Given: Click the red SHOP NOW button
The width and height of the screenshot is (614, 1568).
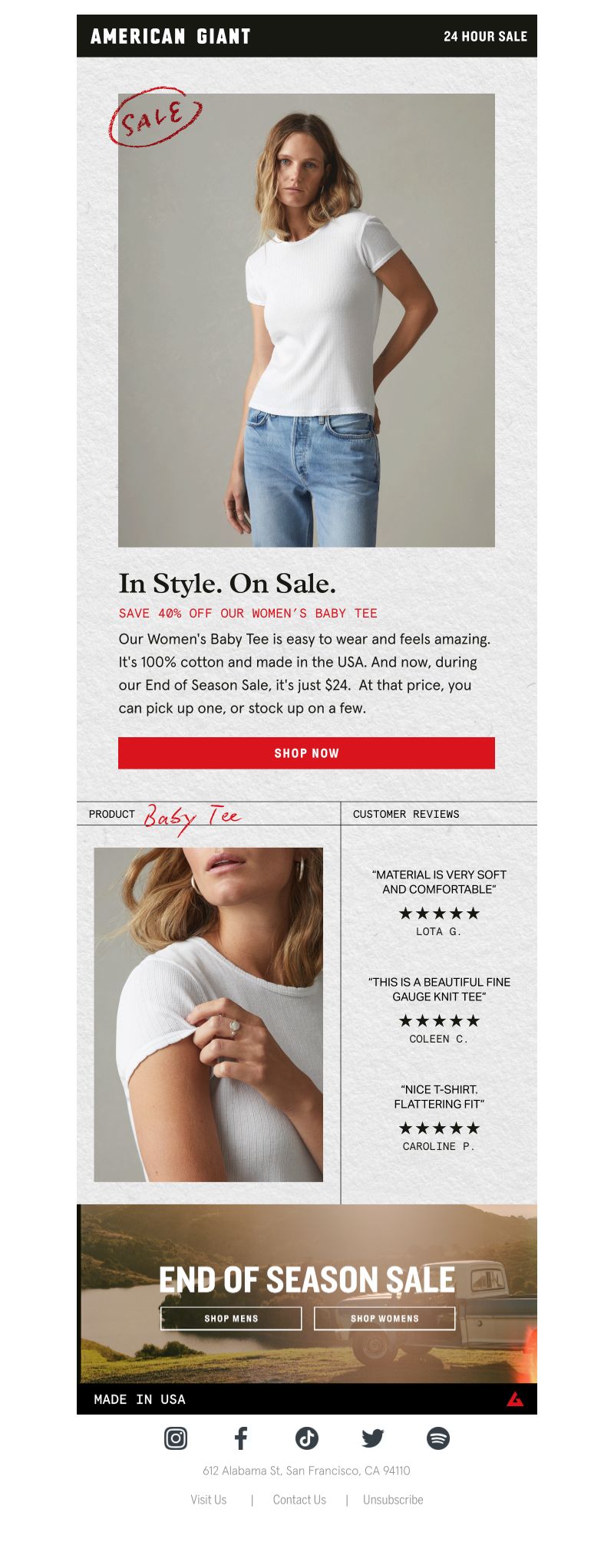Looking at the screenshot, I should pos(306,753).
